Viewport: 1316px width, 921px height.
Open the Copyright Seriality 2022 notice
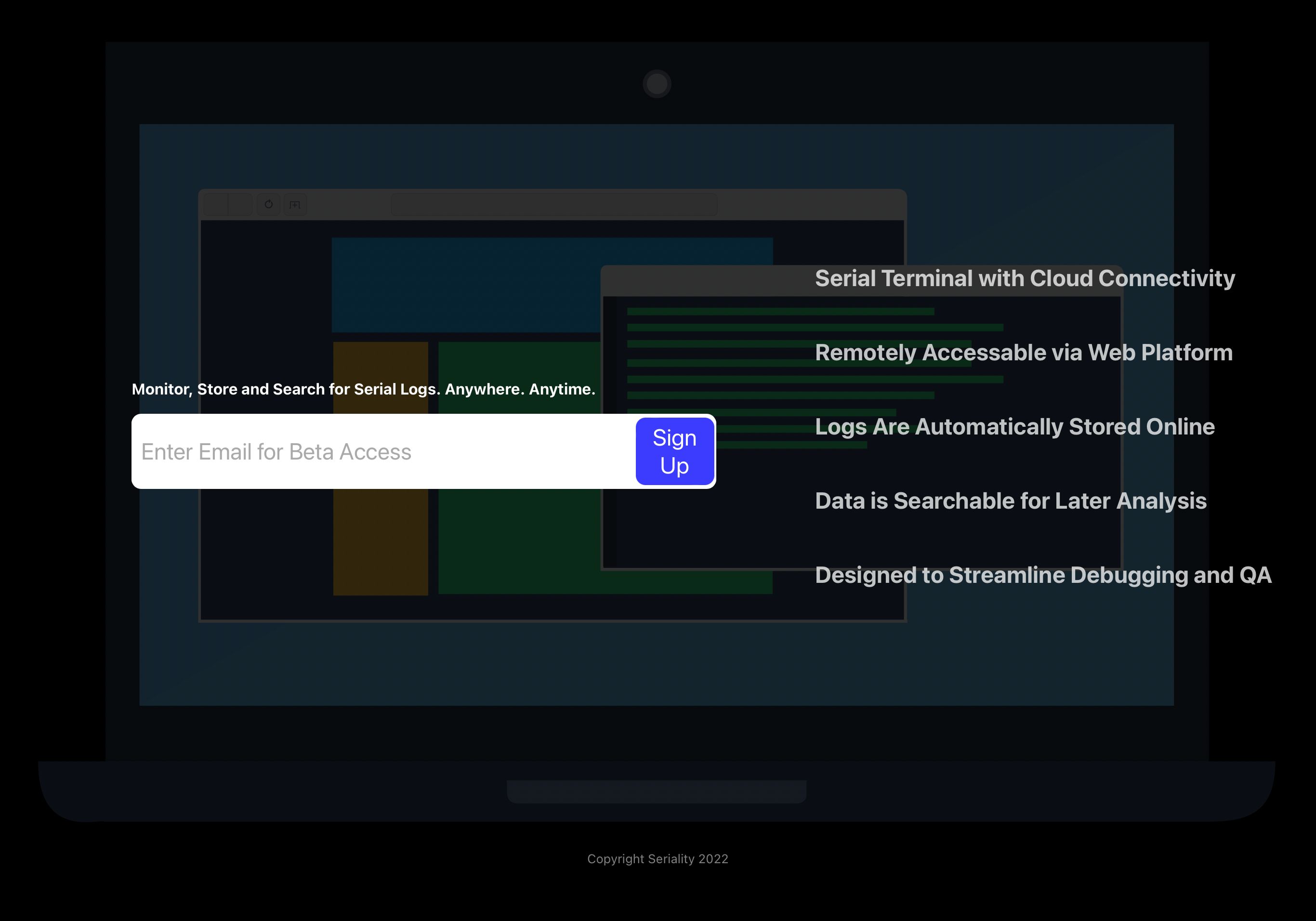click(x=658, y=858)
